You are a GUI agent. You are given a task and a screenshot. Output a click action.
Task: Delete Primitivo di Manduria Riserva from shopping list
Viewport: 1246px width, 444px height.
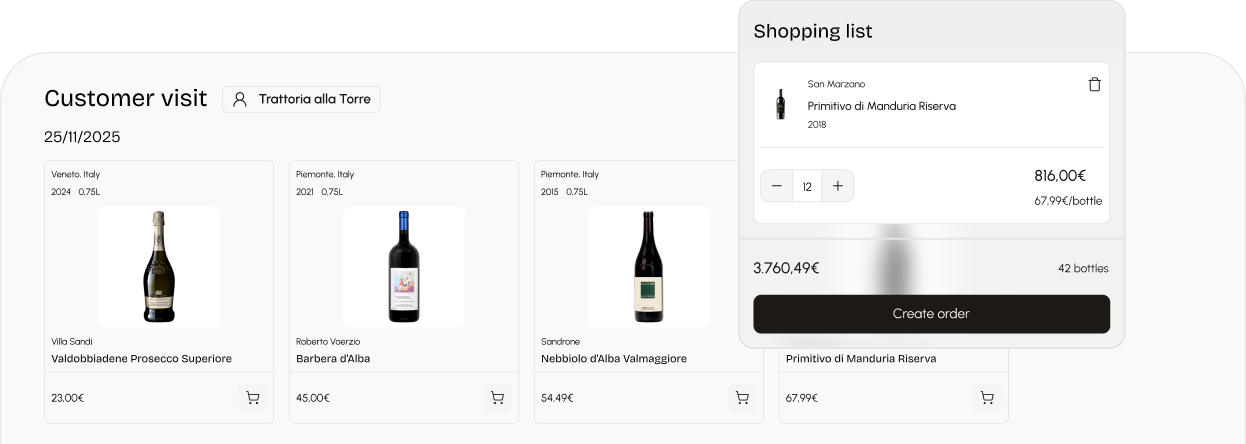click(1094, 85)
